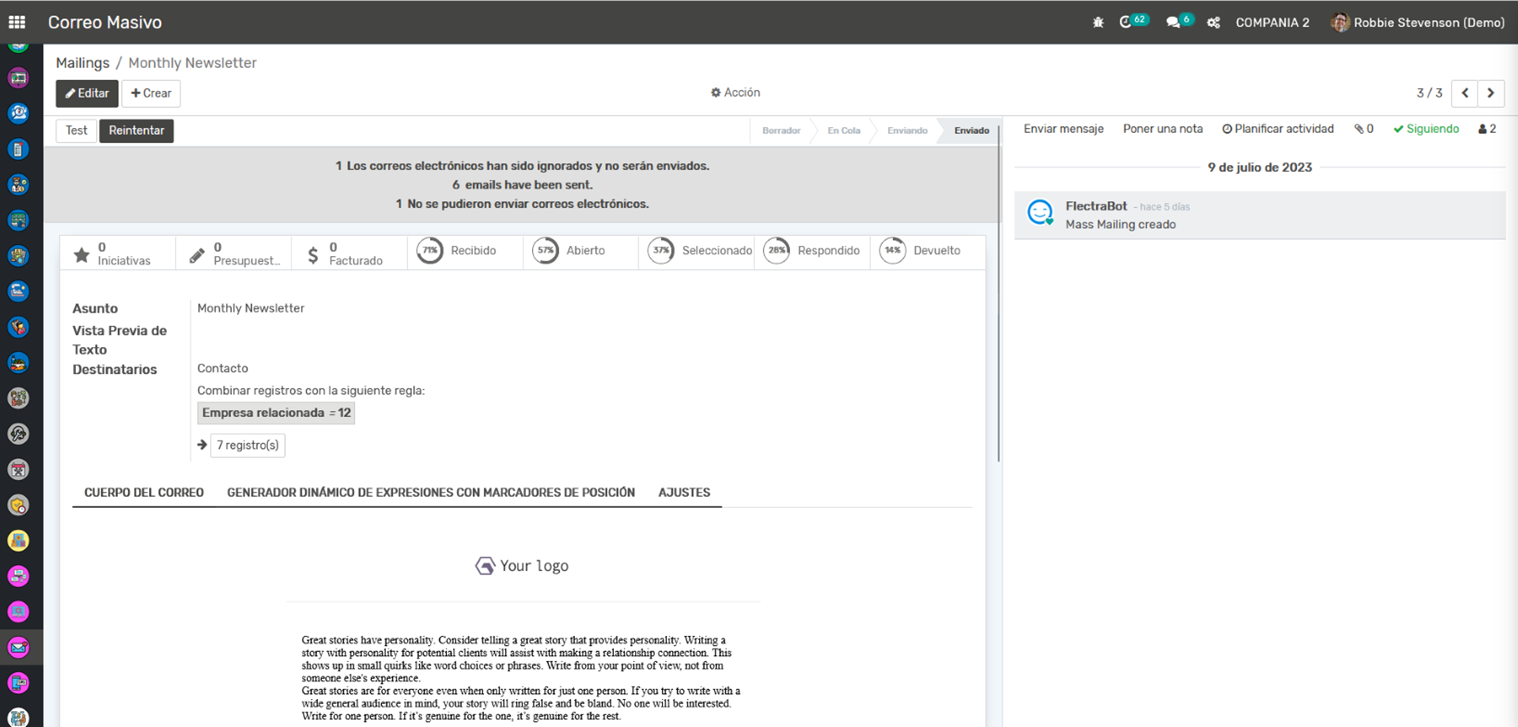Viewport: 1518px width, 727px height.
Task: Switch to the AJUSTES tab
Action: (x=684, y=492)
